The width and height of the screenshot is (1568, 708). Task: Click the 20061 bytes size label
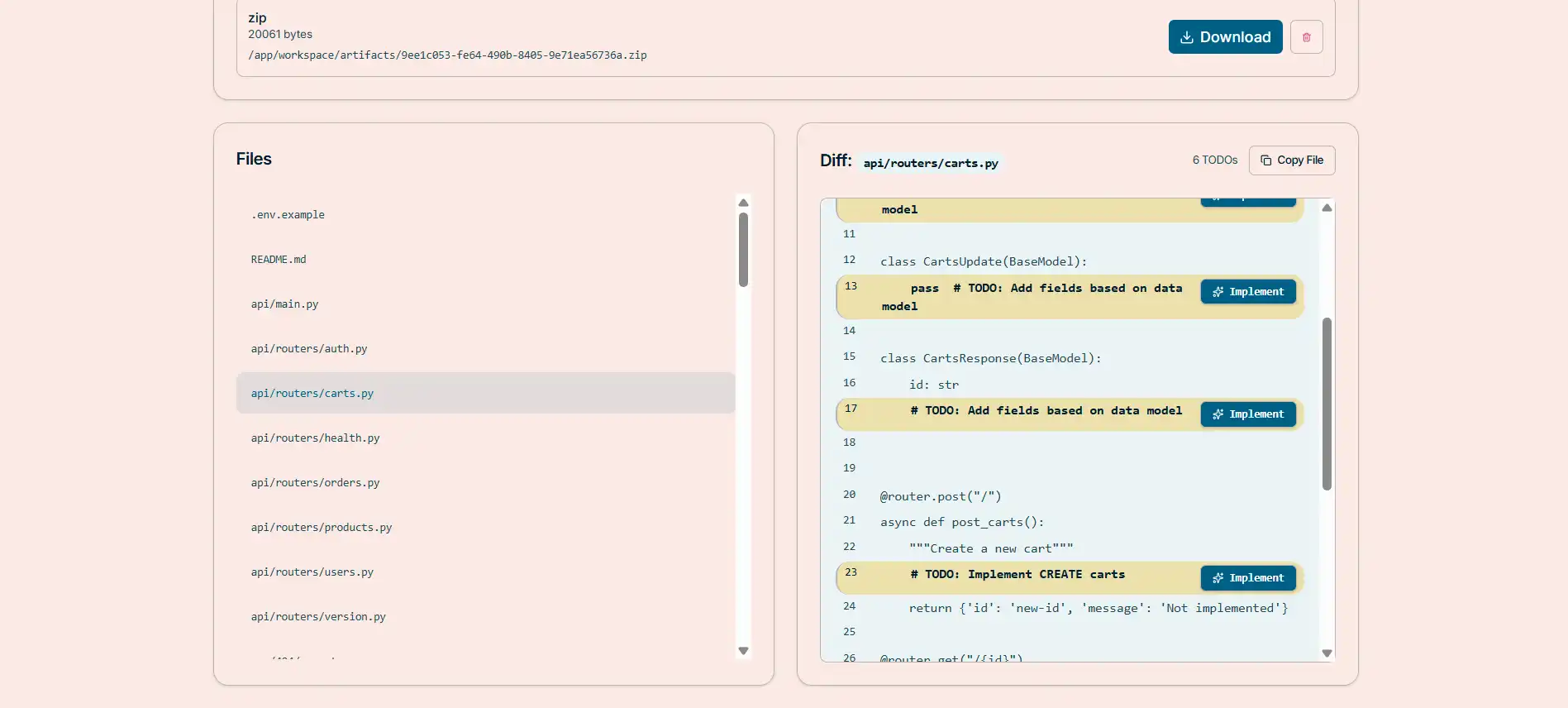280,35
